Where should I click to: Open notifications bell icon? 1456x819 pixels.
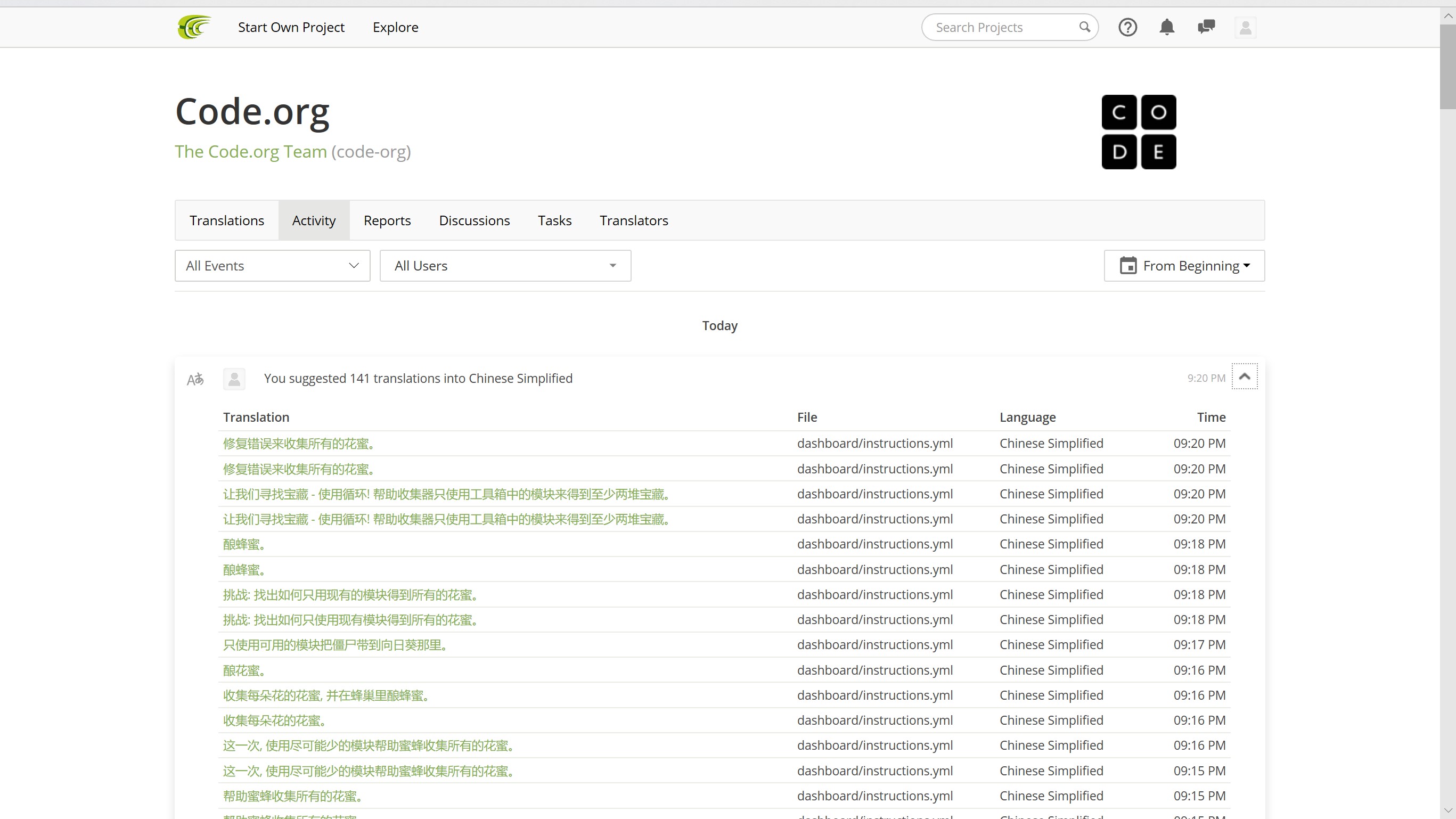click(x=1167, y=27)
